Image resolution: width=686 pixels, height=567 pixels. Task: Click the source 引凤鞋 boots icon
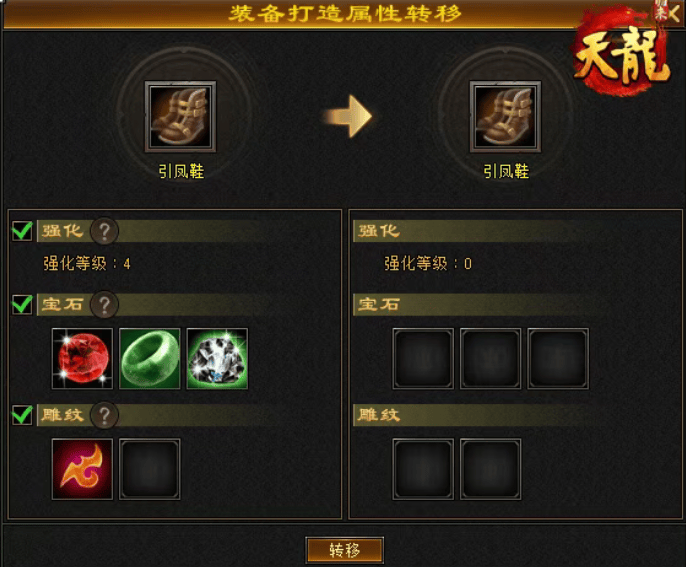180,116
